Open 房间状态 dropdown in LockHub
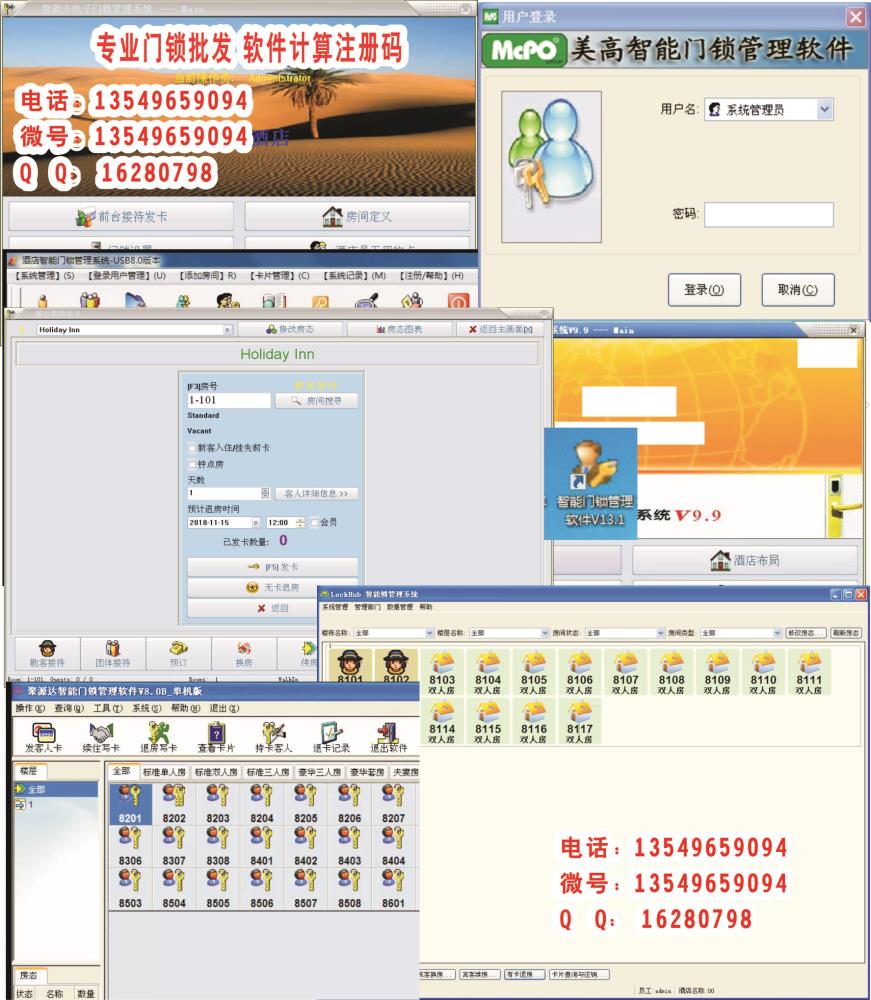Image resolution: width=871 pixels, height=1000 pixels. click(661, 633)
